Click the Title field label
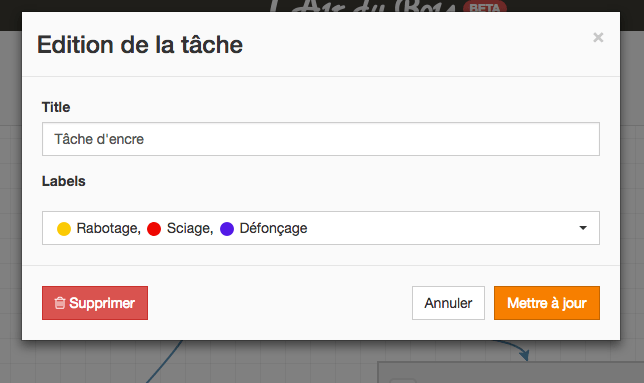644x383 pixels. pyautogui.click(x=56, y=107)
